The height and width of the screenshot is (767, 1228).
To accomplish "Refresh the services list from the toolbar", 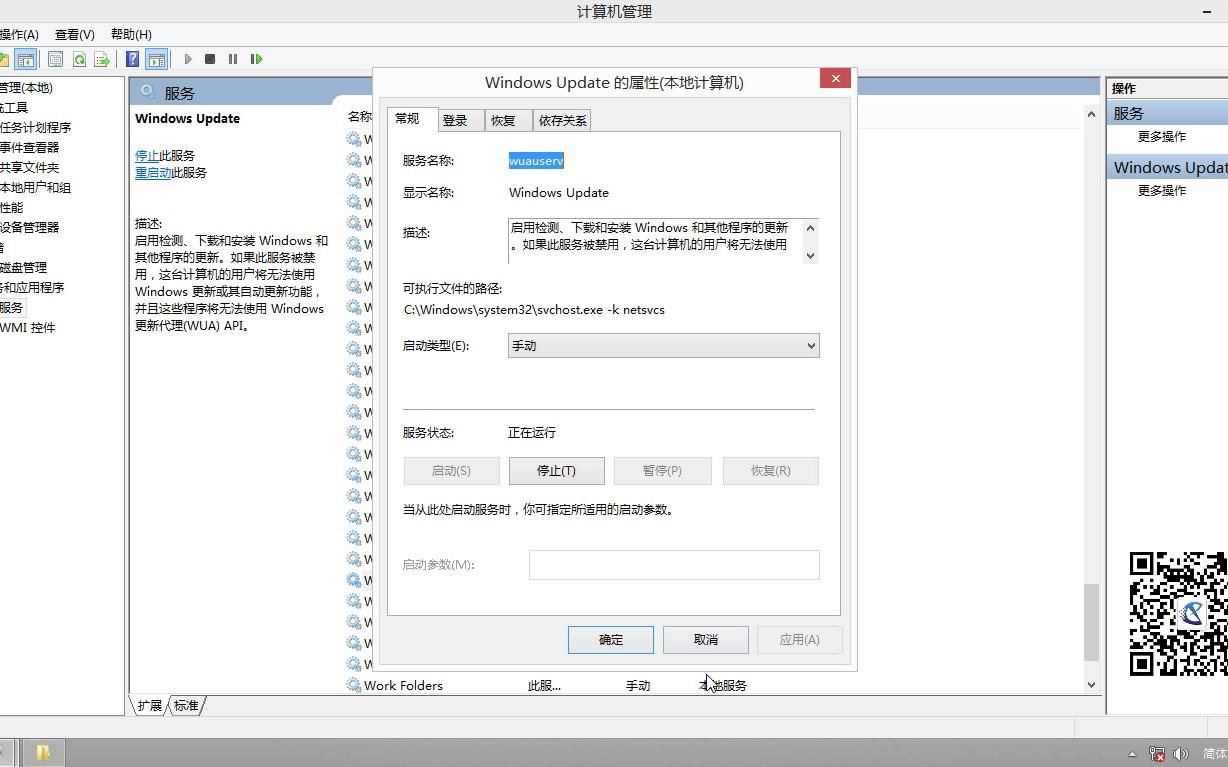I will [x=80, y=59].
